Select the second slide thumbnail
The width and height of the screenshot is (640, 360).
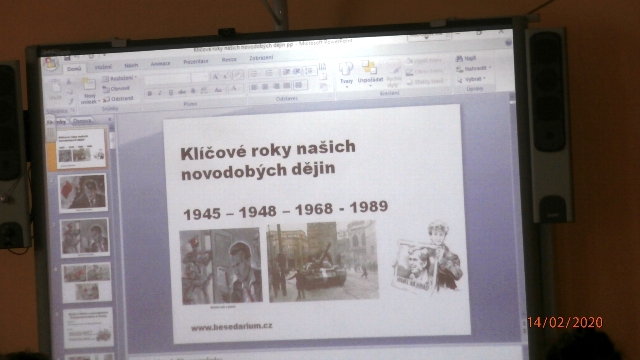(83, 193)
